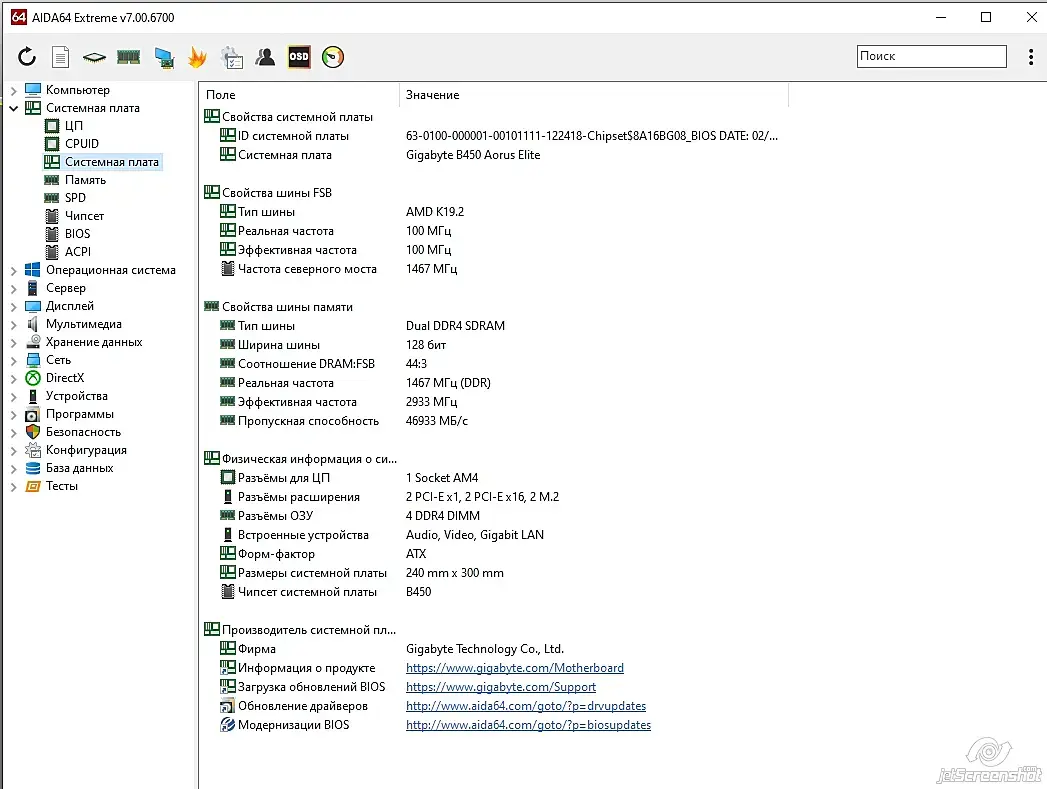
Task: Select the Соотношение DRAM:FSB row
Action: (x=493, y=364)
